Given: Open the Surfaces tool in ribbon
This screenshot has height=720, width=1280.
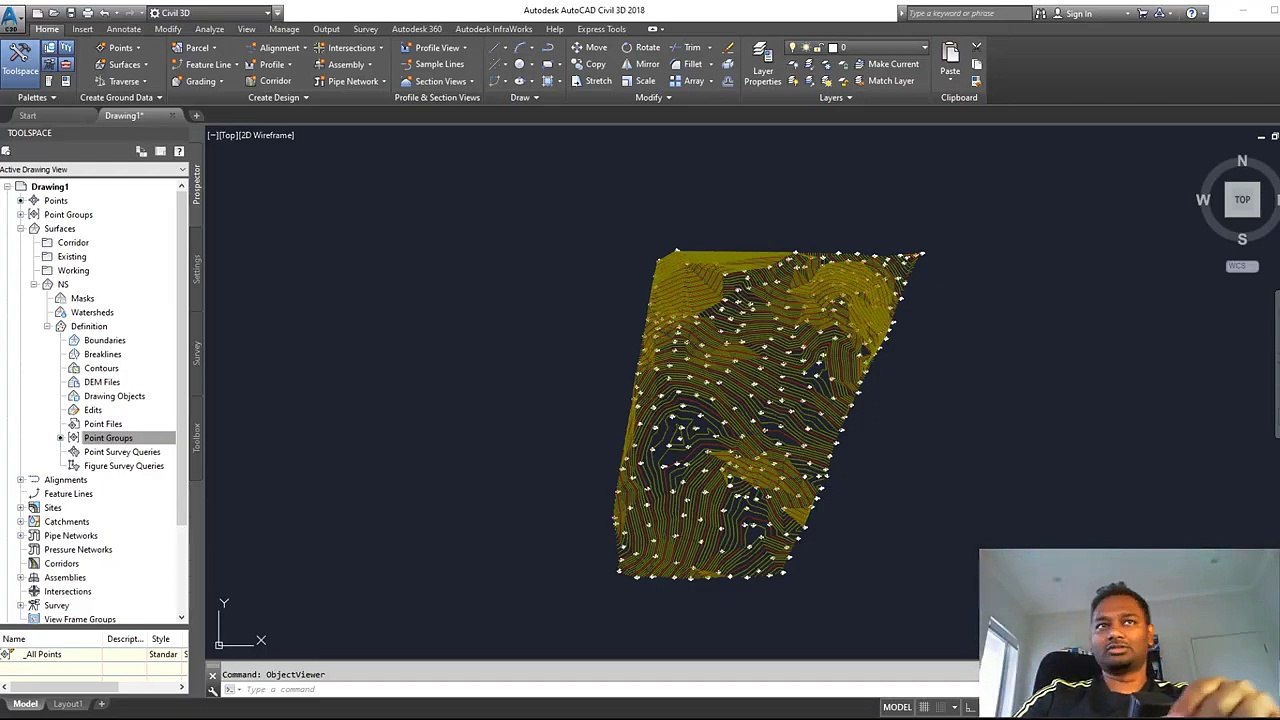Looking at the screenshot, I should point(124,65).
